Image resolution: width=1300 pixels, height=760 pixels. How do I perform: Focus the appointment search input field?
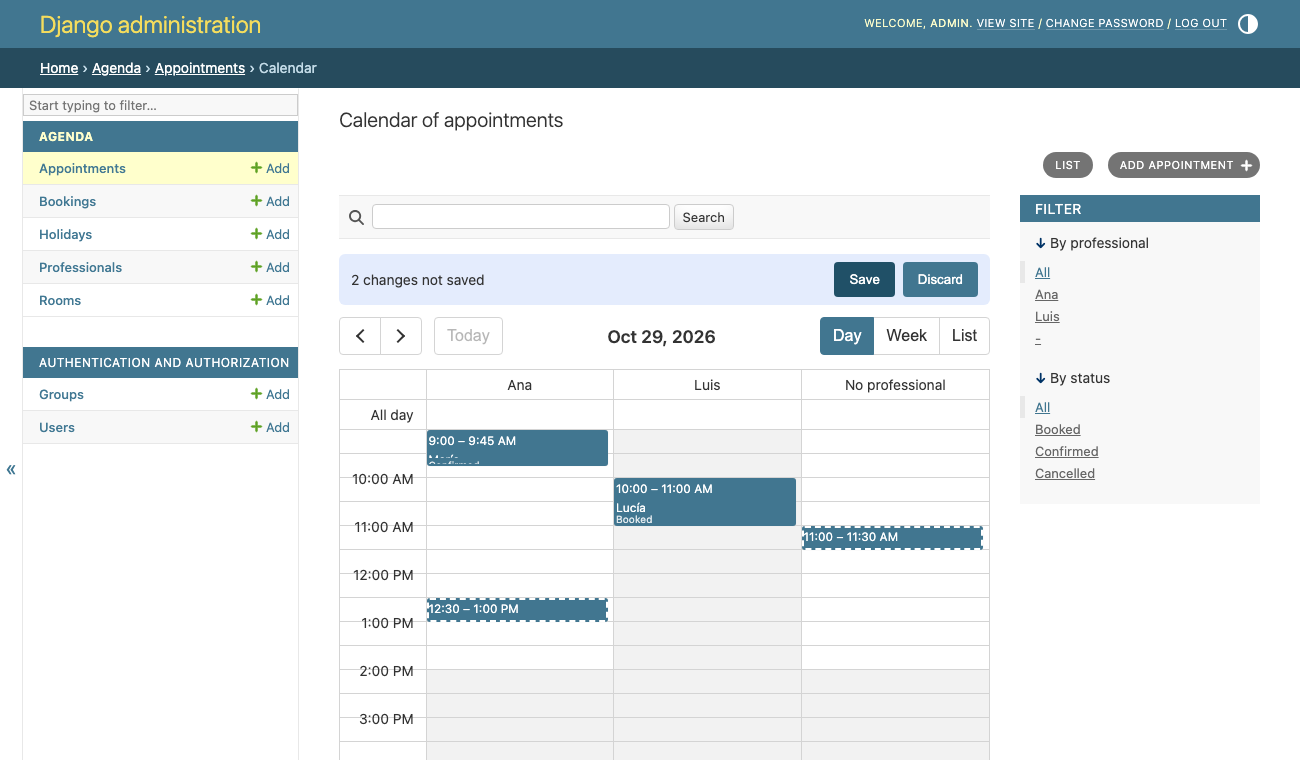coord(521,217)
